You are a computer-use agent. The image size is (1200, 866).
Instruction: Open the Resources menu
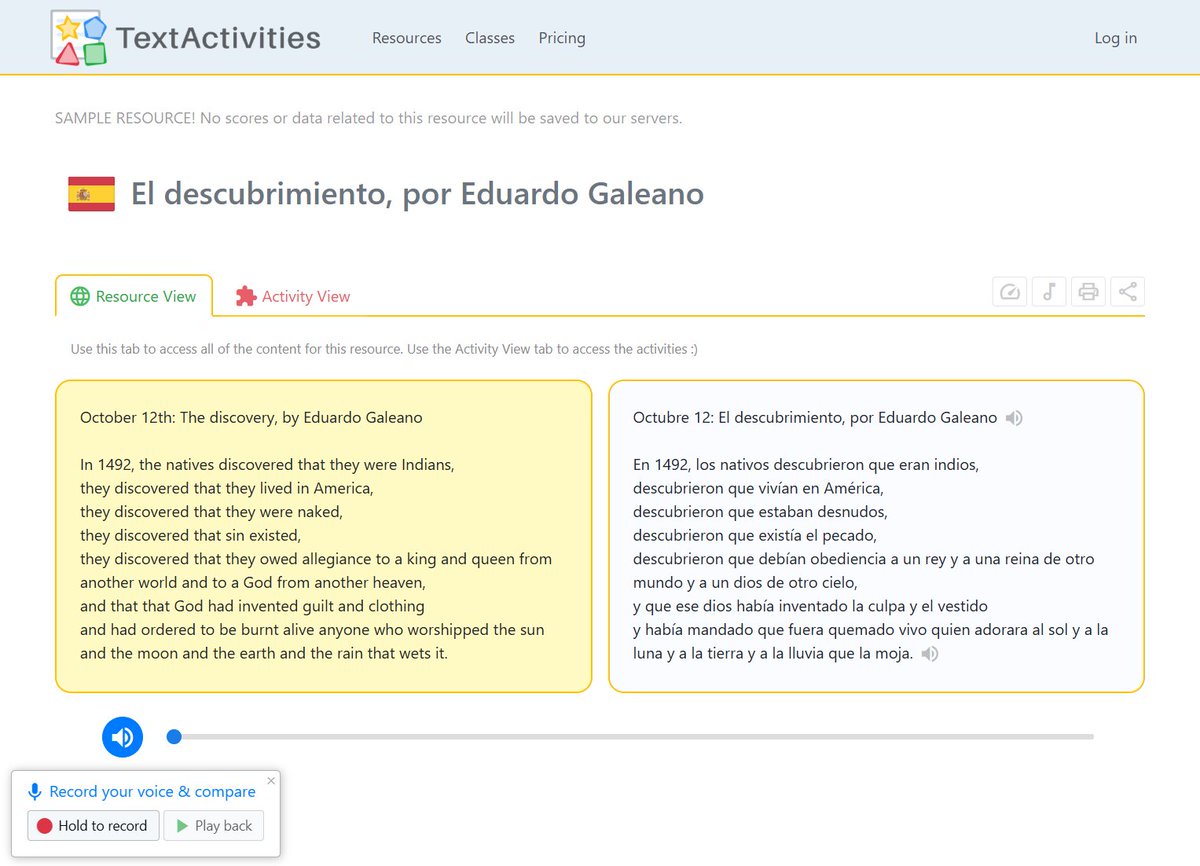[407, 38]
